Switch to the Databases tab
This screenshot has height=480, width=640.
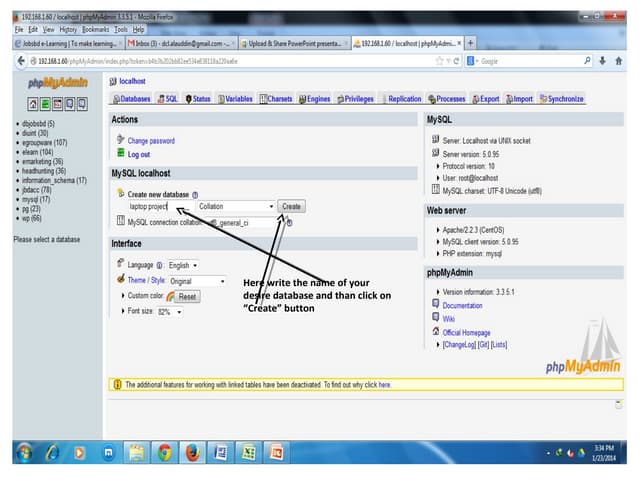click(132, 99)
